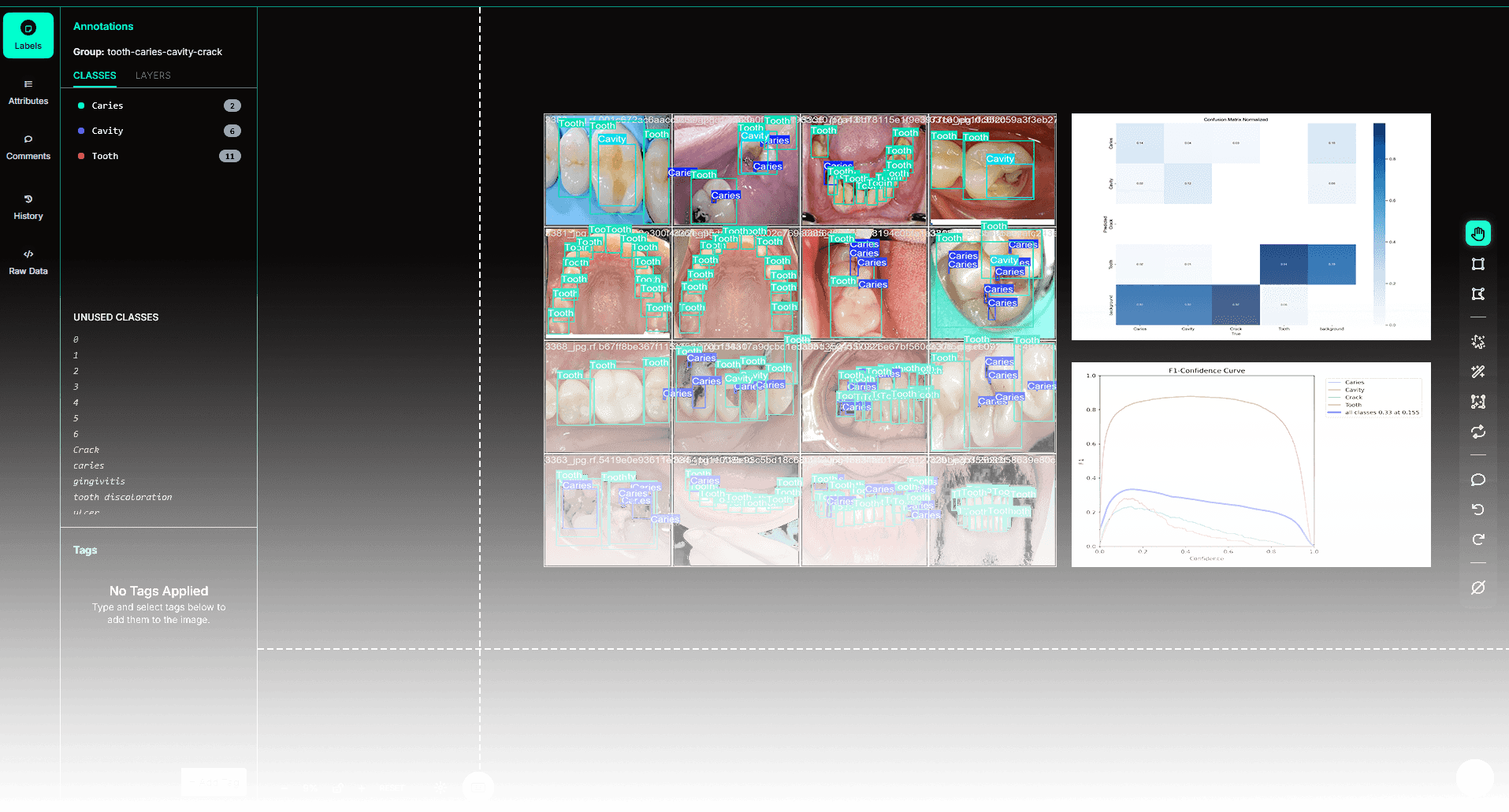This screenshot has height=812, width=1509.
Task: Open the History sidebar panel
Action: pos(28,207)
